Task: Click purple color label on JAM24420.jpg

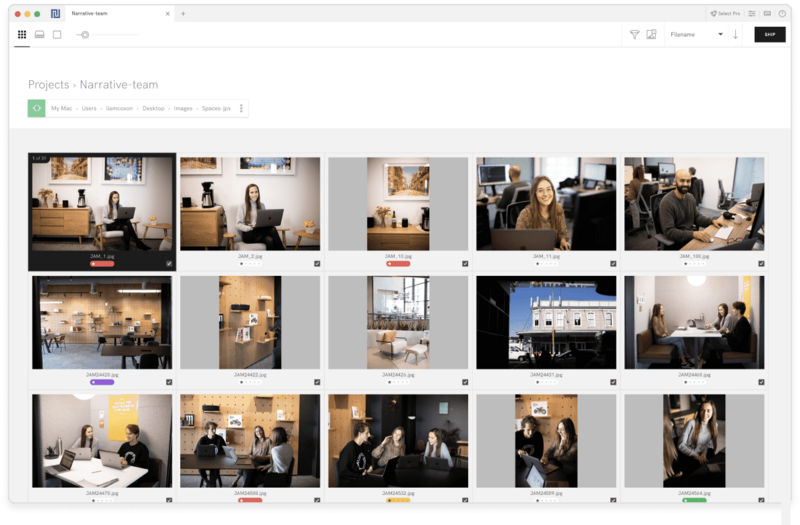Action: [x=102, y=382]
